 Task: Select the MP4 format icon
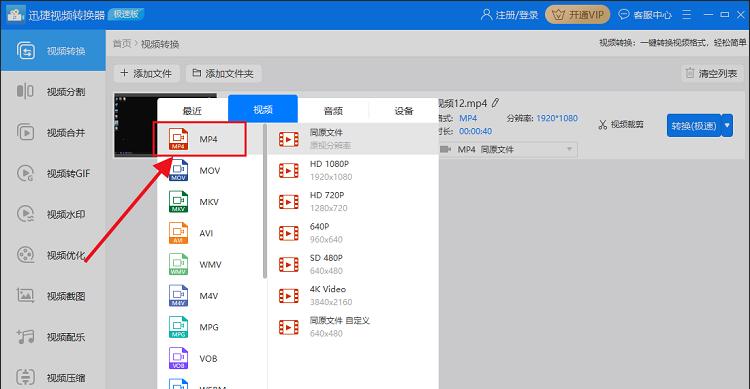click(x=178, y=139)
